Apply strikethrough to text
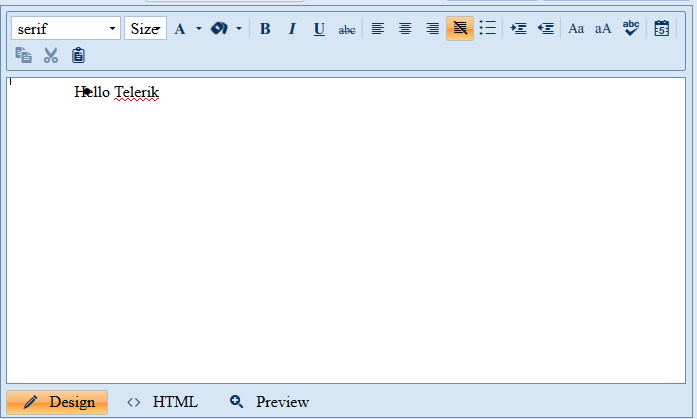 [x=347, y=29]
